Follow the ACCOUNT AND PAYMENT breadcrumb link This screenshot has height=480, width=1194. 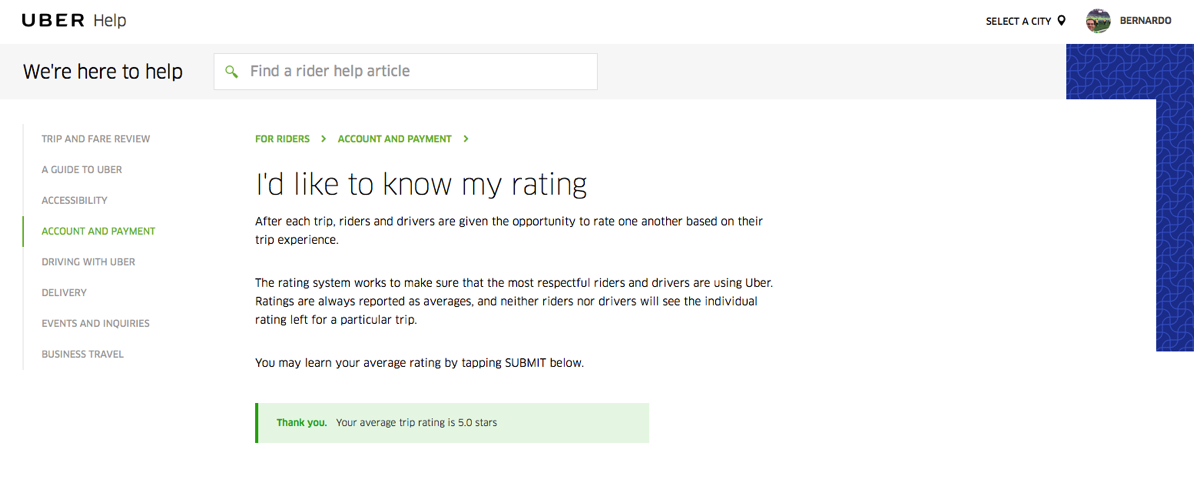(x=394, y=139)
